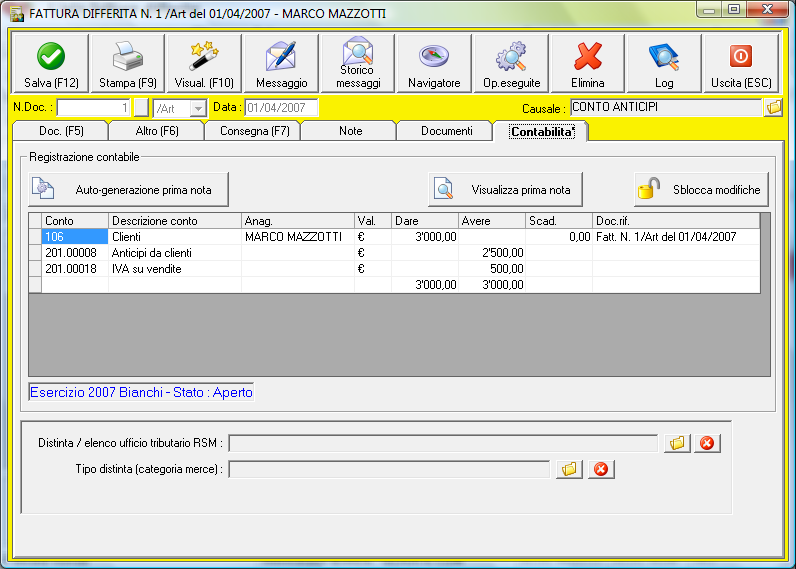This screenshot has width=796, height=569.
Task: Click the Avere column header
Action: pyautogui.click(x=492, y=221)
